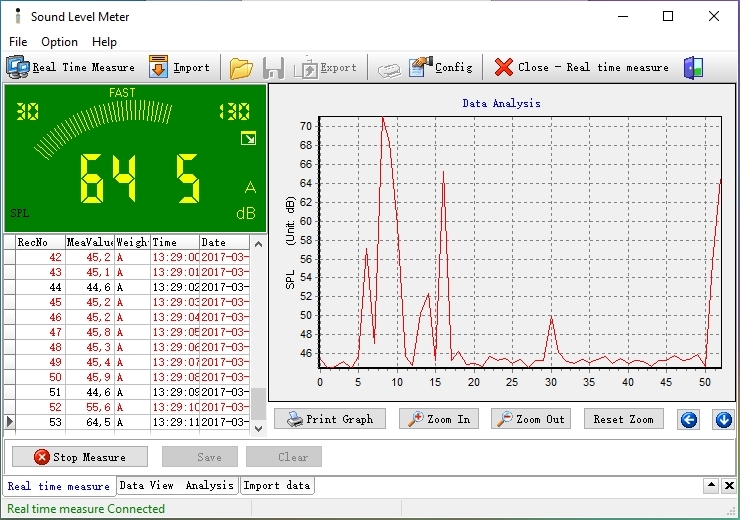
Task: Click row selector for record 53
Action: 9,422
